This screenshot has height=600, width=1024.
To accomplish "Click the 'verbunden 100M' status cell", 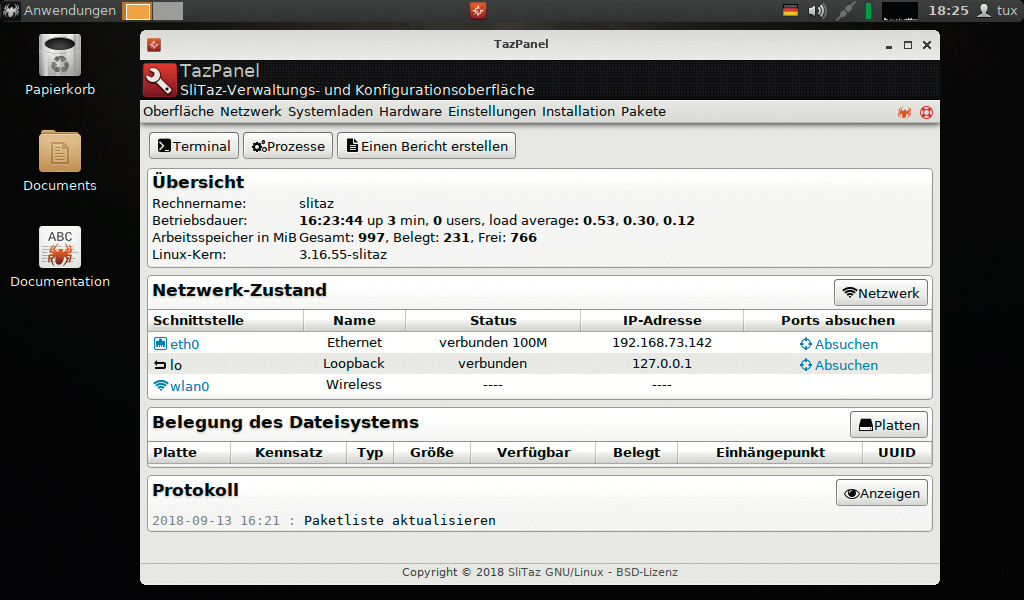I will pos(493,343).
